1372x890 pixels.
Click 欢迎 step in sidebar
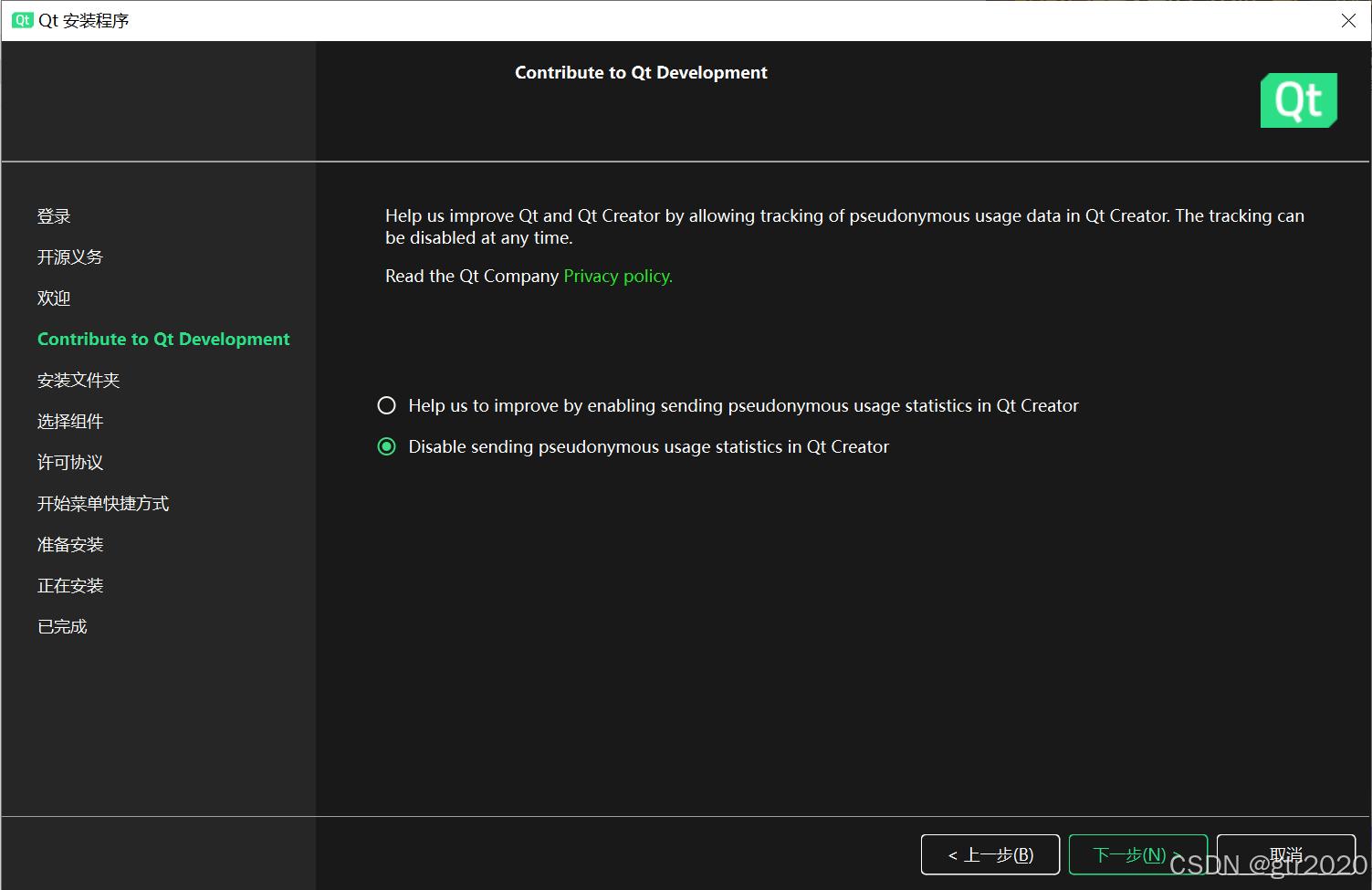tap(54, 298)
